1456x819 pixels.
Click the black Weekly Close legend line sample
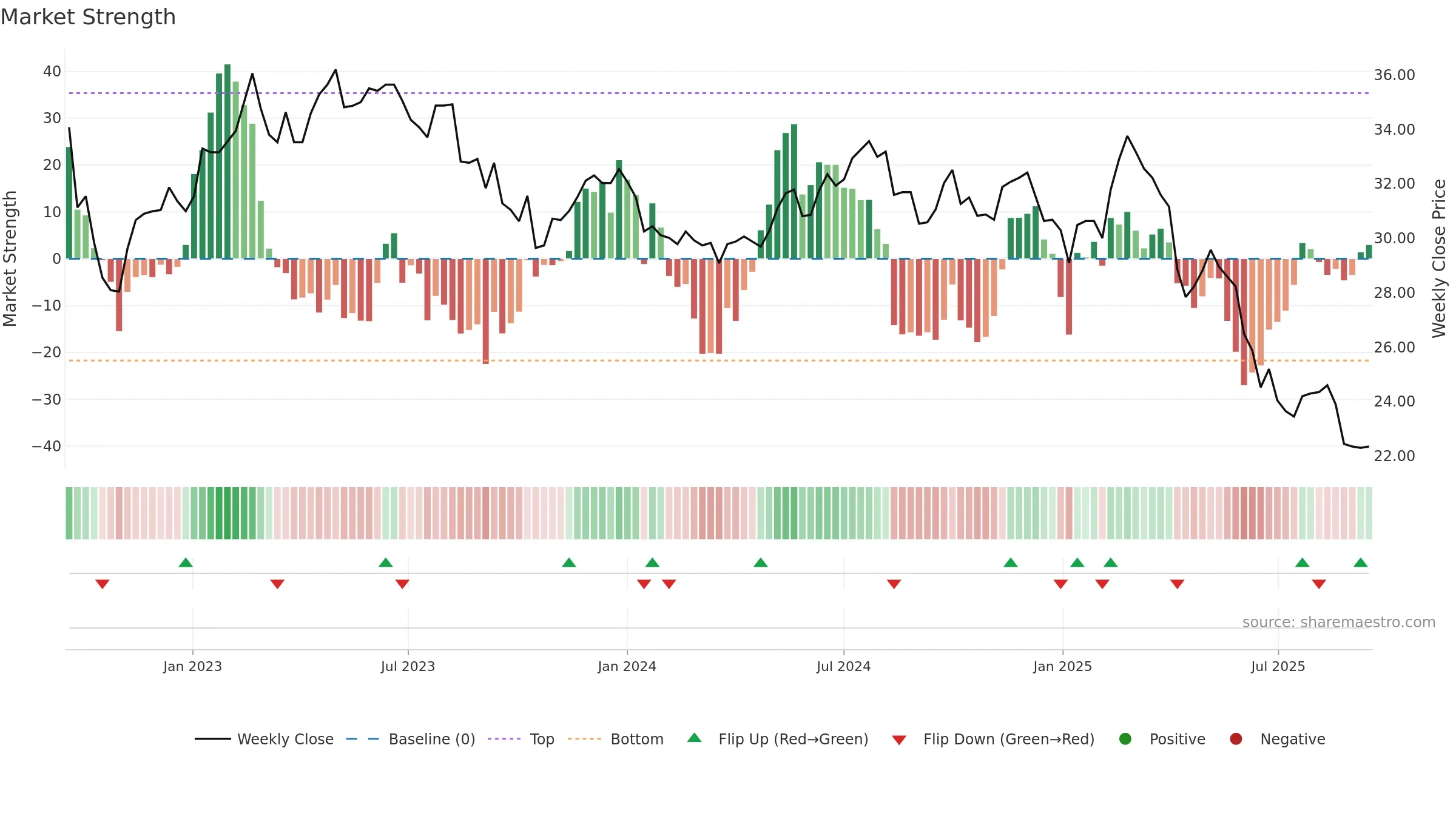point(213,739)
